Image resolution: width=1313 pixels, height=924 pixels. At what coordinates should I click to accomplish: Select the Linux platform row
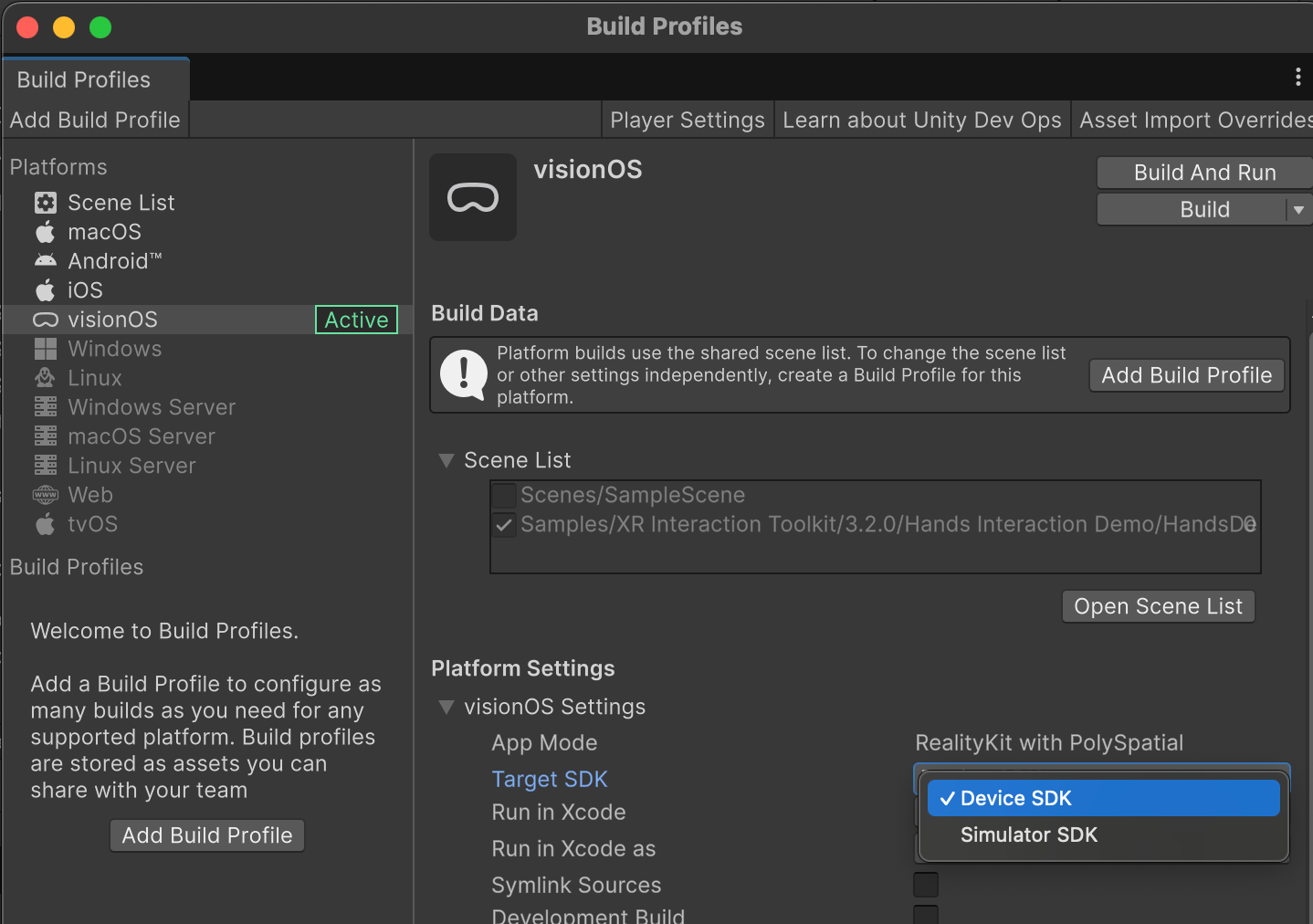[208, 378]
